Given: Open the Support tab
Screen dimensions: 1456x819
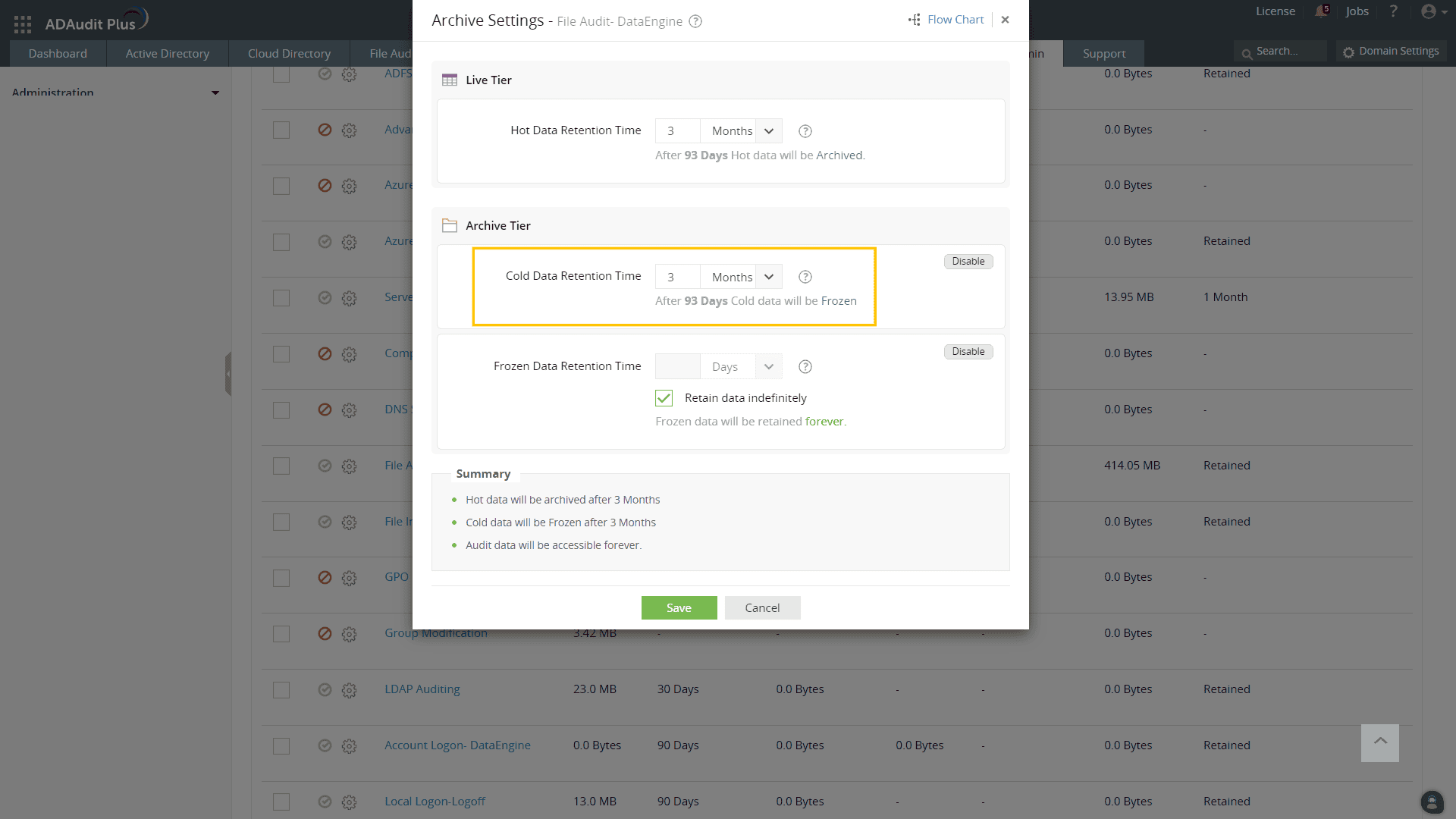Looking at the screenshot, I should coord(1103,54).
